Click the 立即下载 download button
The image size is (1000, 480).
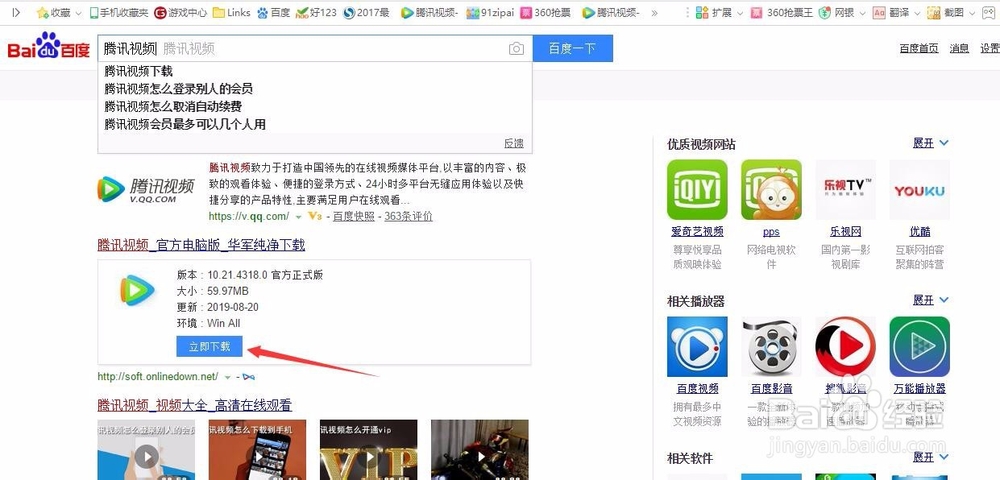(x=209, y=346)
